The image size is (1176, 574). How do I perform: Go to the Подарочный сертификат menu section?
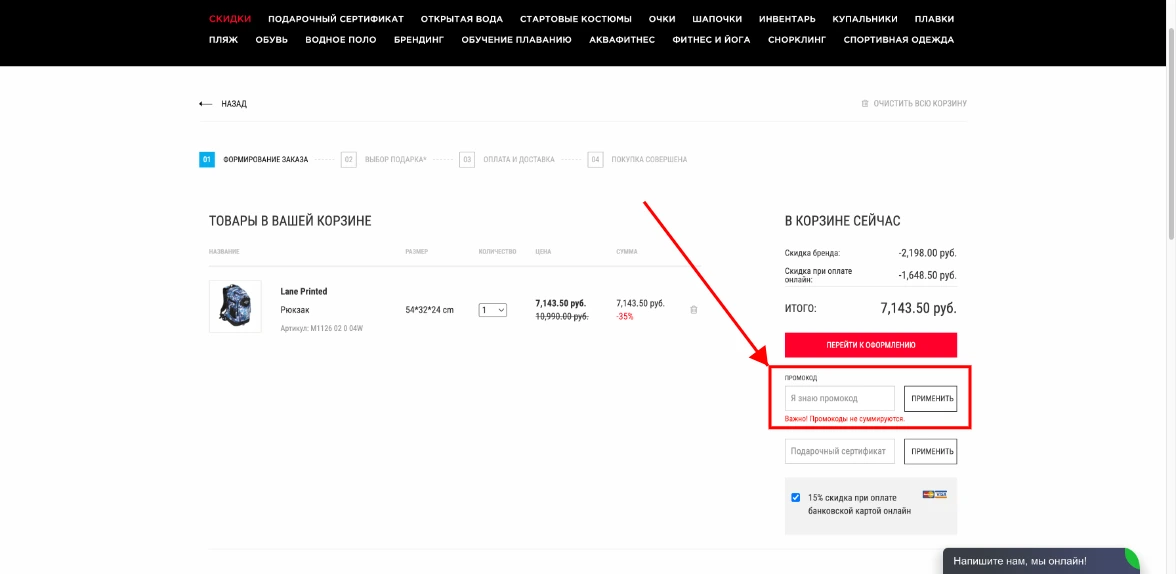click(336, 19)
